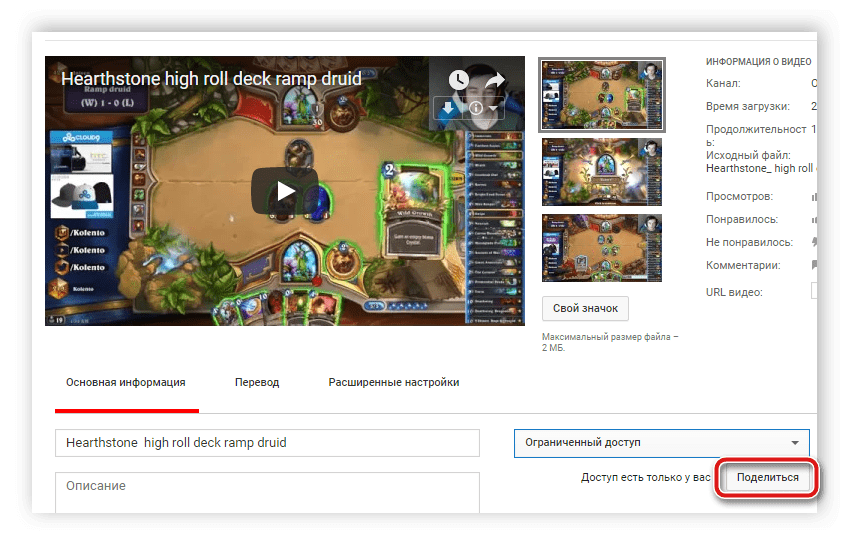Open the info icon dropdown on video
The height and width of the screenshot is (545, 849).
(x=482, y=109)
